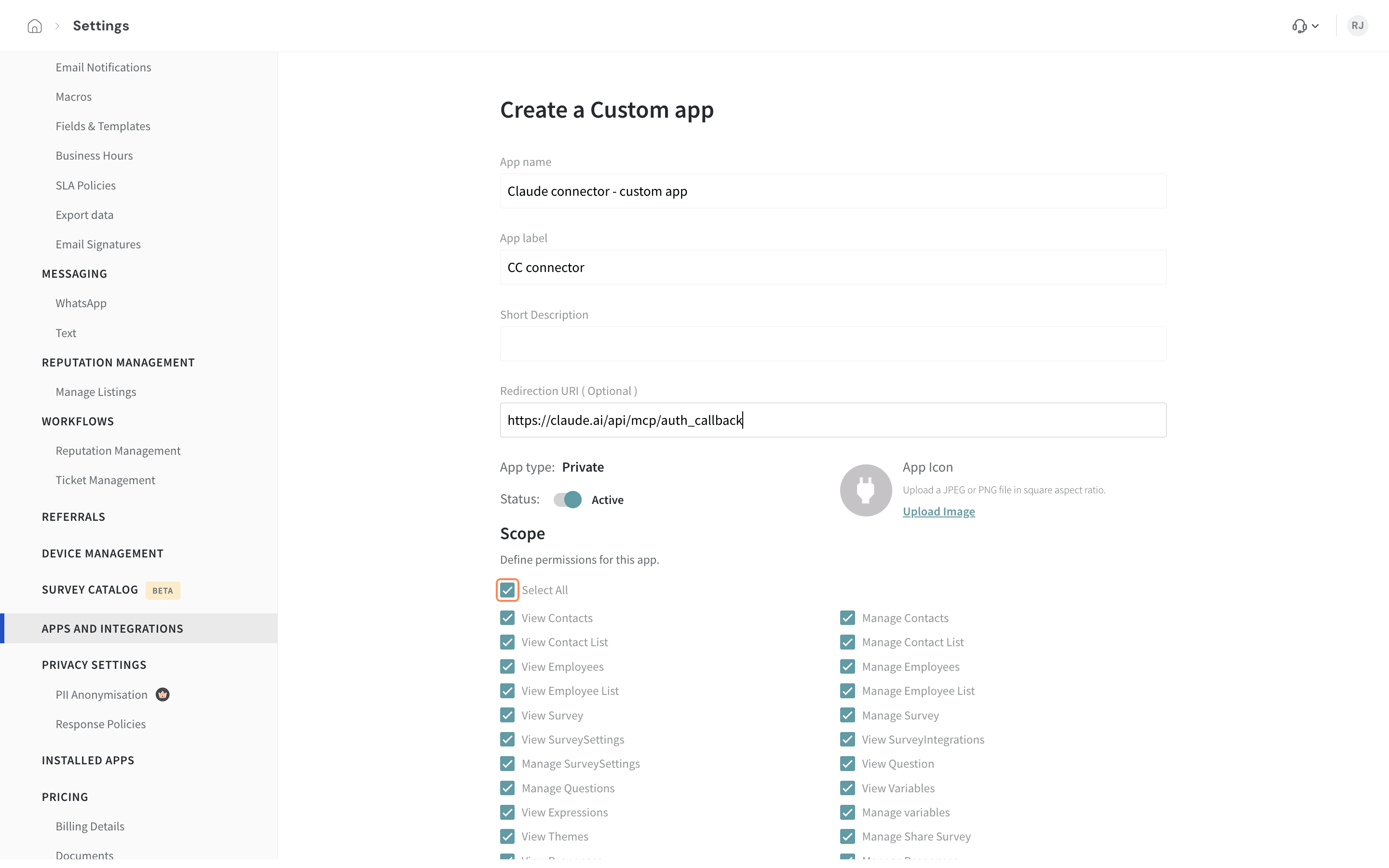Open Email Signatures settings
The height and width of the screenshot is (868, 1389).
coord(98,244)
